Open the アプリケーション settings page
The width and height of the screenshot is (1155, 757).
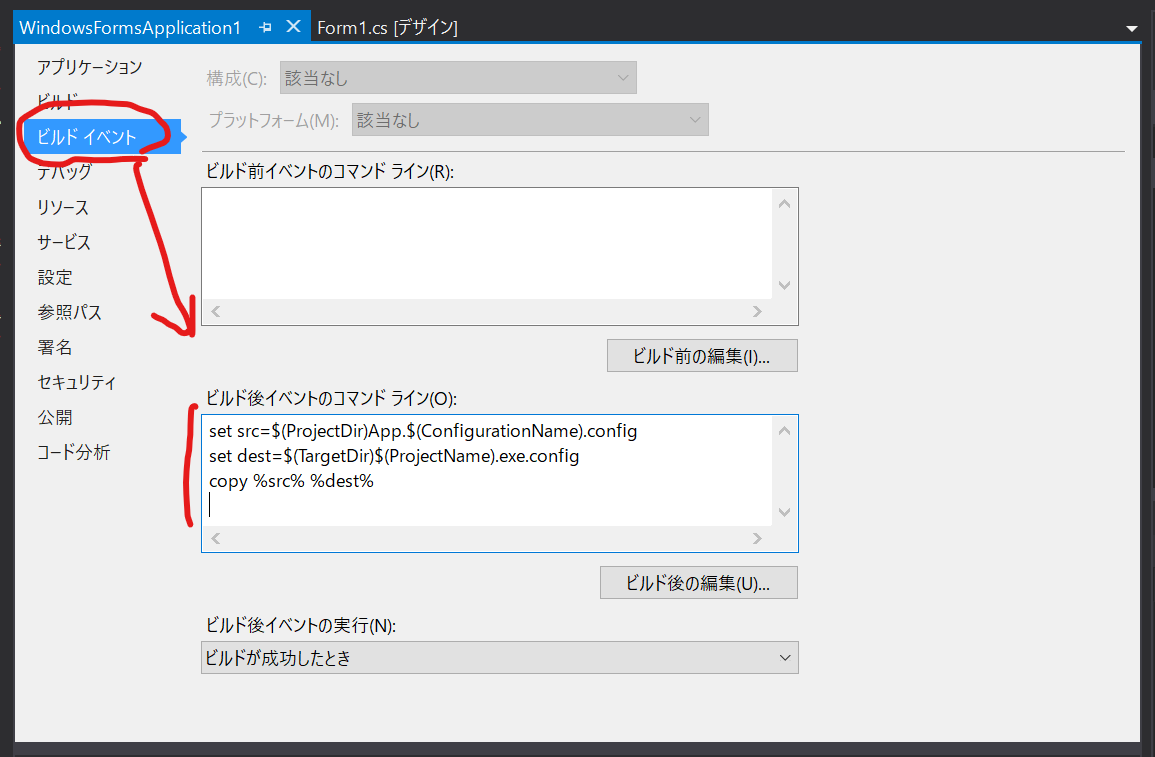(90, 67)
